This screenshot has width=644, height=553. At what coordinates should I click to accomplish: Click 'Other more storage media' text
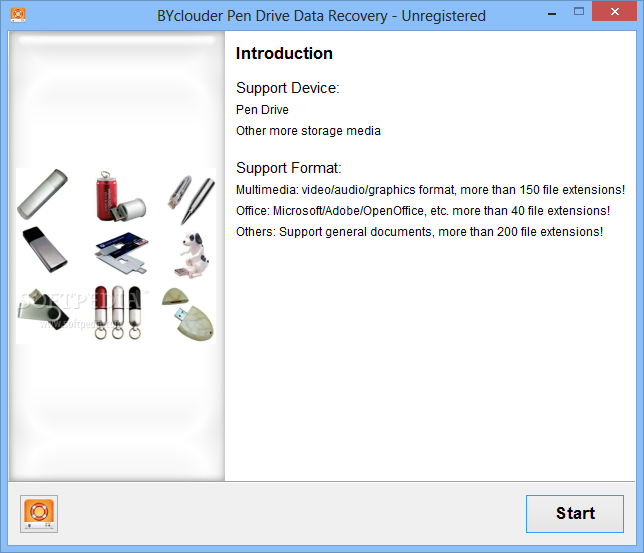308,131
